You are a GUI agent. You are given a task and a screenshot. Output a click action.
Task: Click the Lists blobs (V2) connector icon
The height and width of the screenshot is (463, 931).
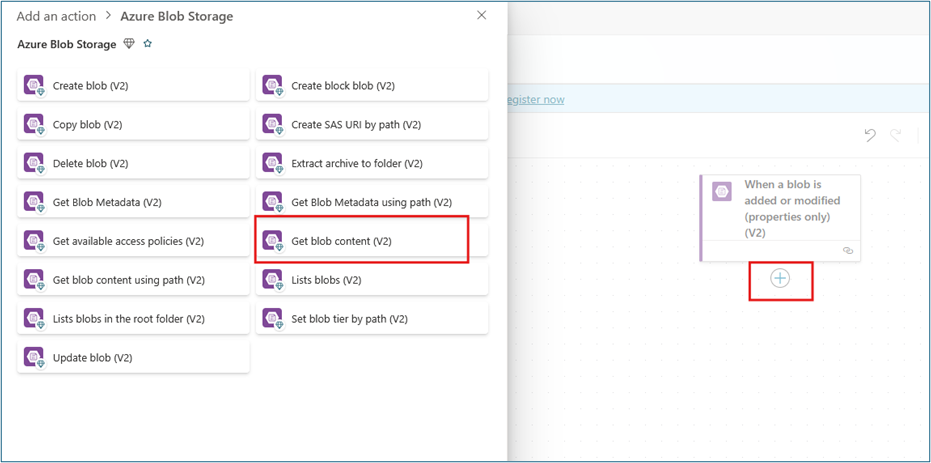(x=273, y=280)
